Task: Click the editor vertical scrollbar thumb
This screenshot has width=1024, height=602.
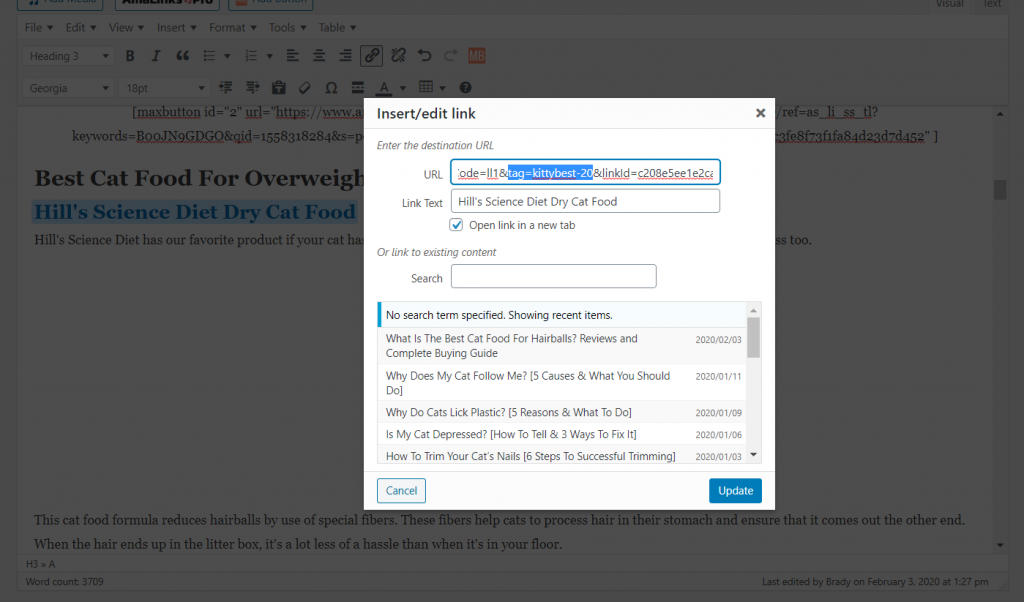Action: tap(1000, 189)
